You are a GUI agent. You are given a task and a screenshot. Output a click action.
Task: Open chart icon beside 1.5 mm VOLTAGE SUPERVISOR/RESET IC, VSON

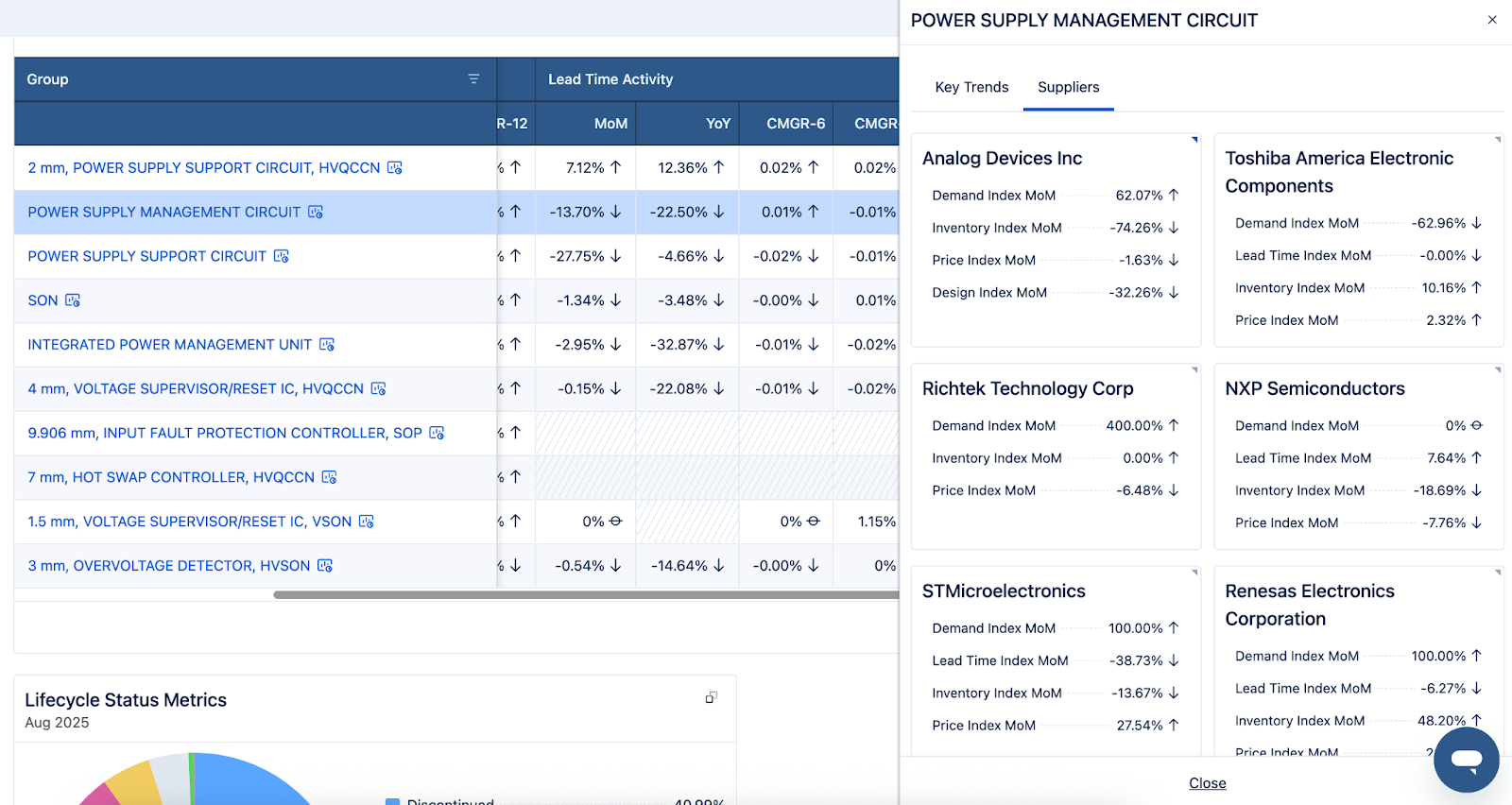coord(367,522)
